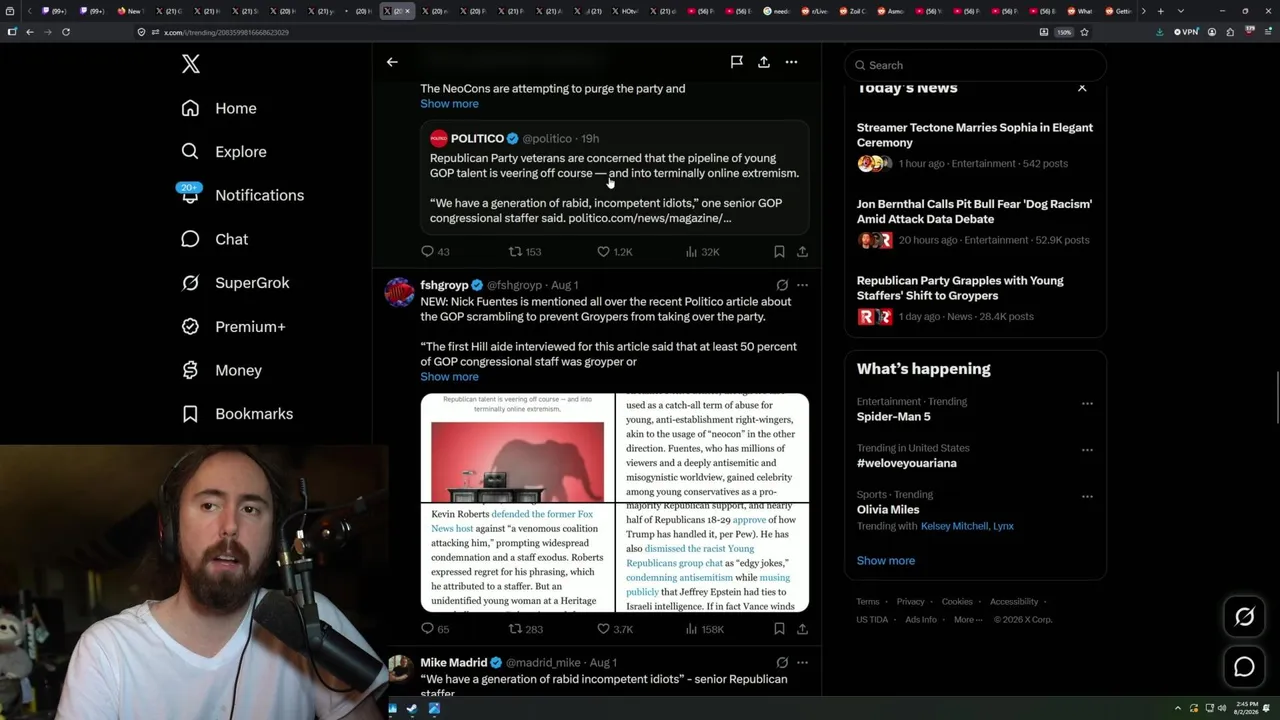Open Premium+ in the sidebar
The image size is (1280, 720).
point(234,327)
